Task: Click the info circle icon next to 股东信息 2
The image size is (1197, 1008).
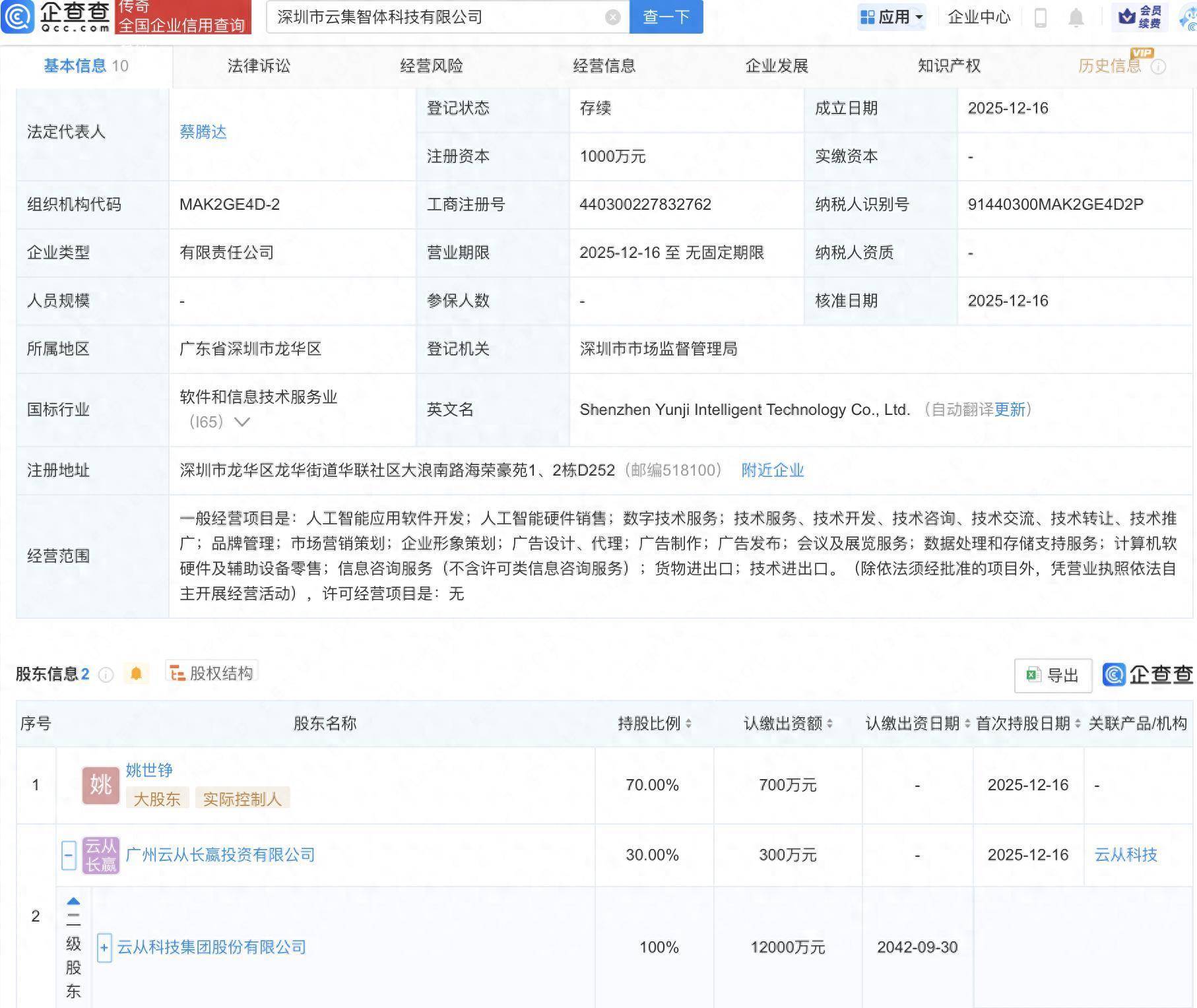Action: (x=105, y=674)
